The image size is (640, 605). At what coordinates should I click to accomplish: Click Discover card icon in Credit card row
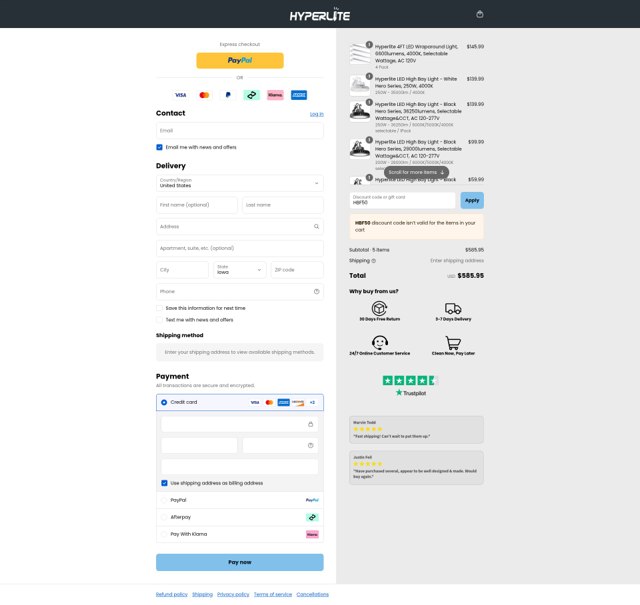[298, 403]
